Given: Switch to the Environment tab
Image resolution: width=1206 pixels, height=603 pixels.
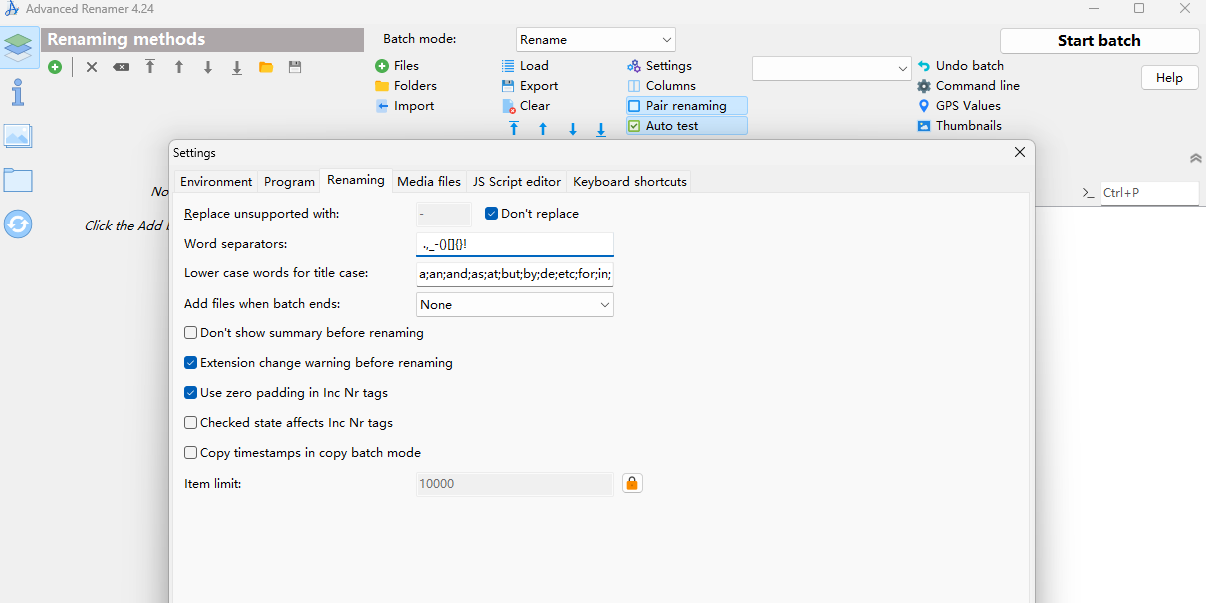Looking at the screenshot, I should (216, 181).
